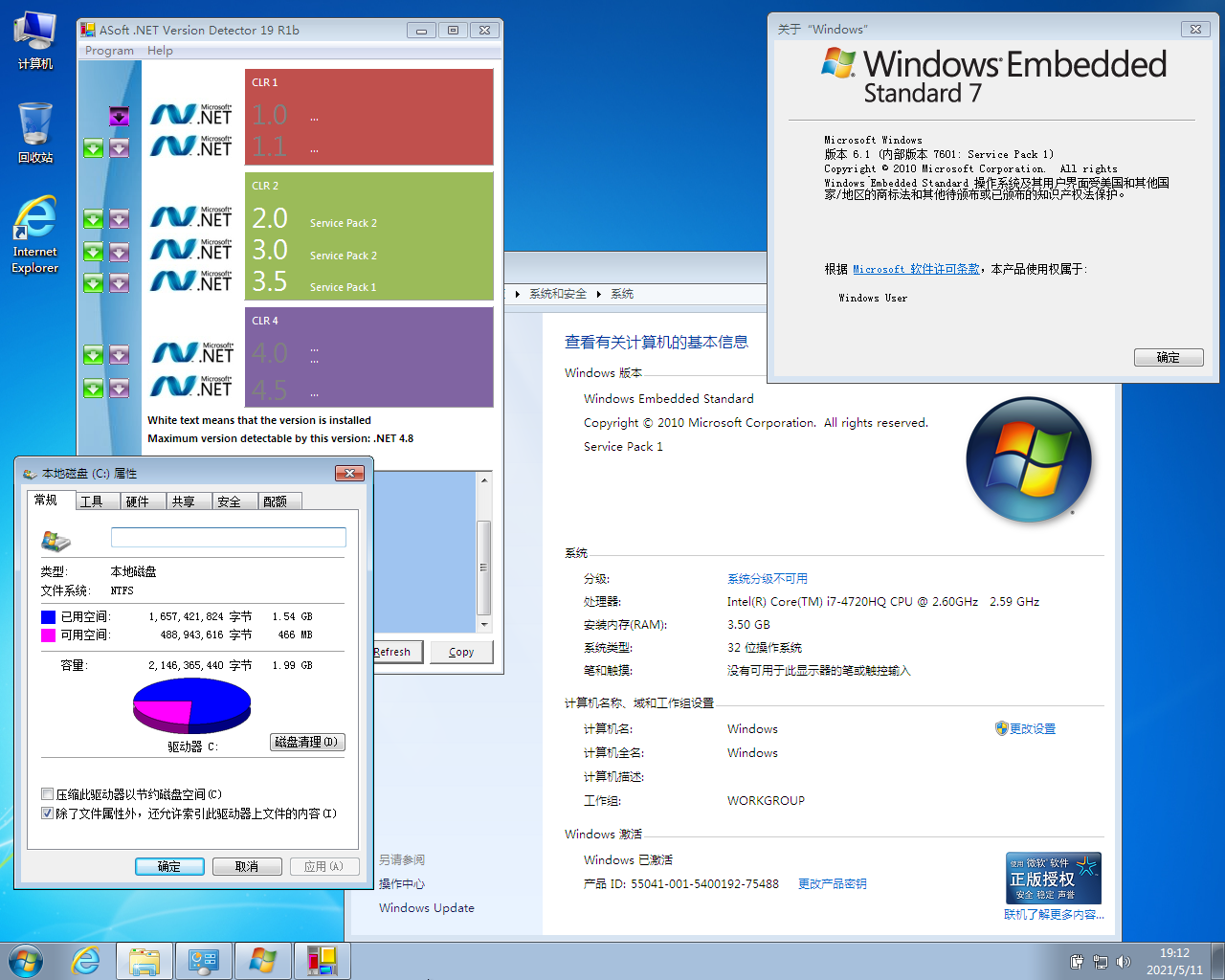Screen dimensions: 1225x980
Task: Switch to the 安全 tab in drive properties
Action: [229, 501]
